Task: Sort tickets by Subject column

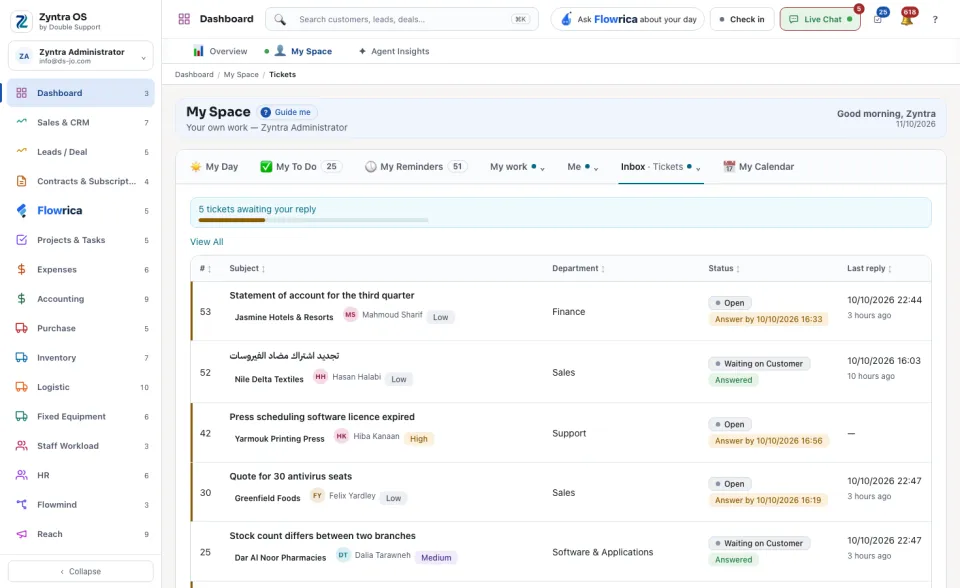Action: click(x=247, y=268)
